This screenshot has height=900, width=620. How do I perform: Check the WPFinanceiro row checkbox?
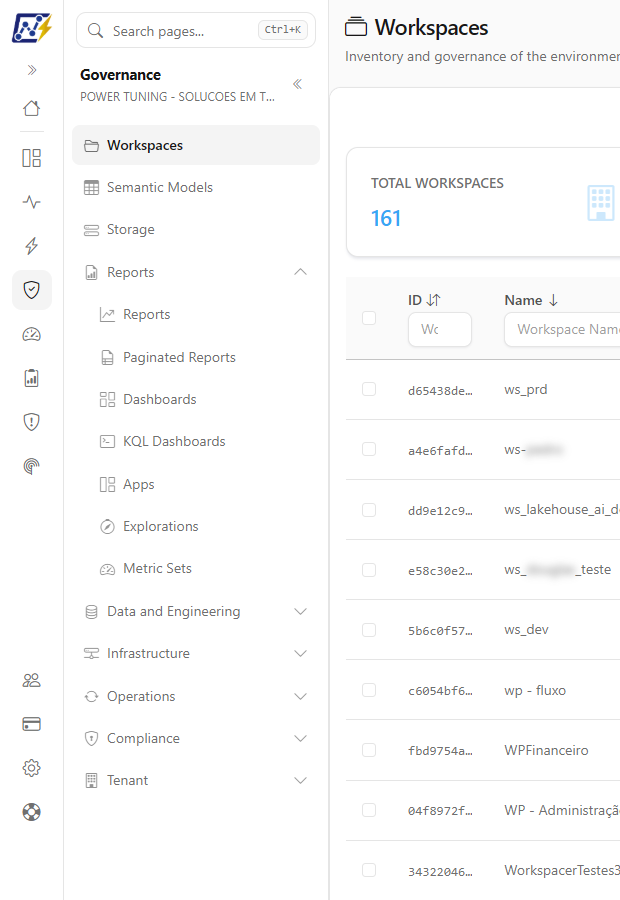point(369,750)
